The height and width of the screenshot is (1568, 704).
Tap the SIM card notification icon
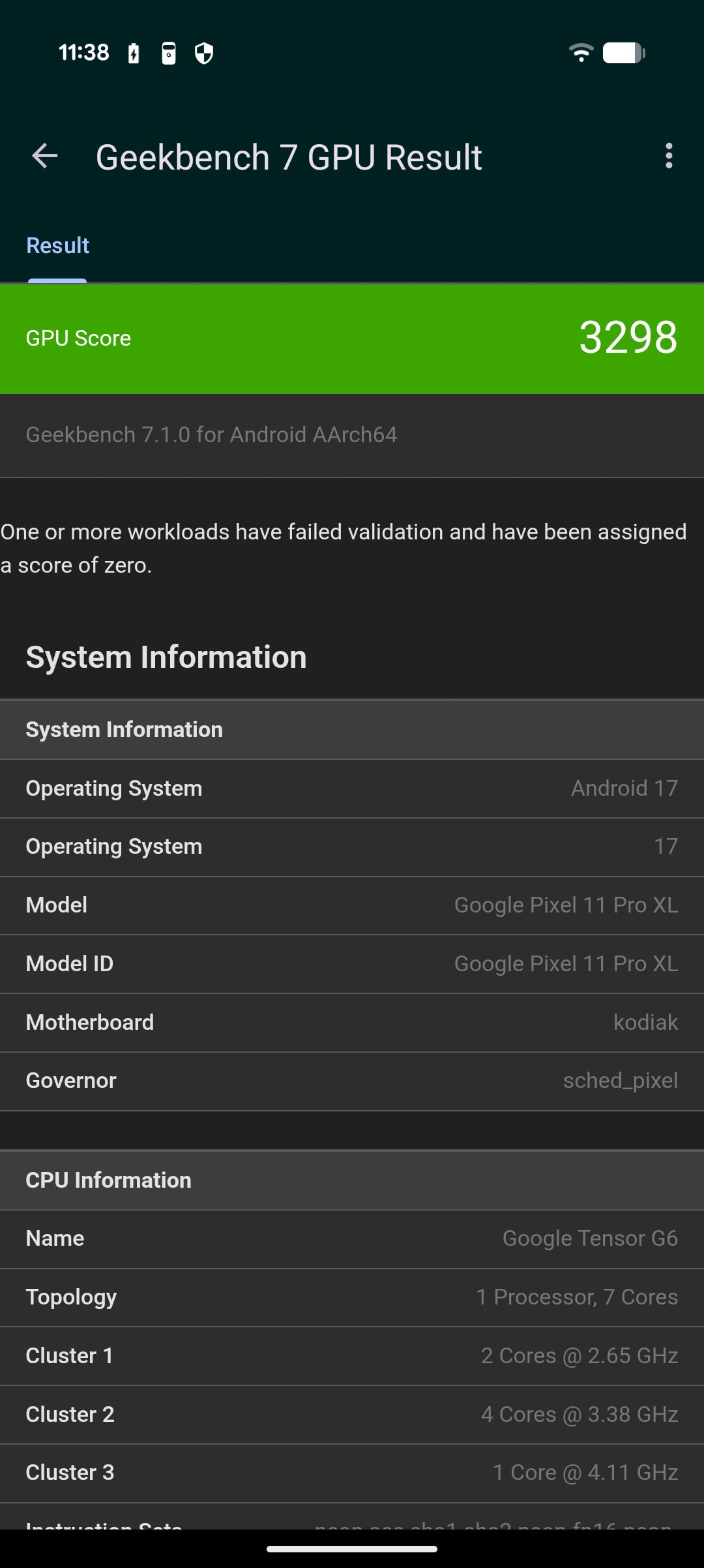[x=169, y=53]
